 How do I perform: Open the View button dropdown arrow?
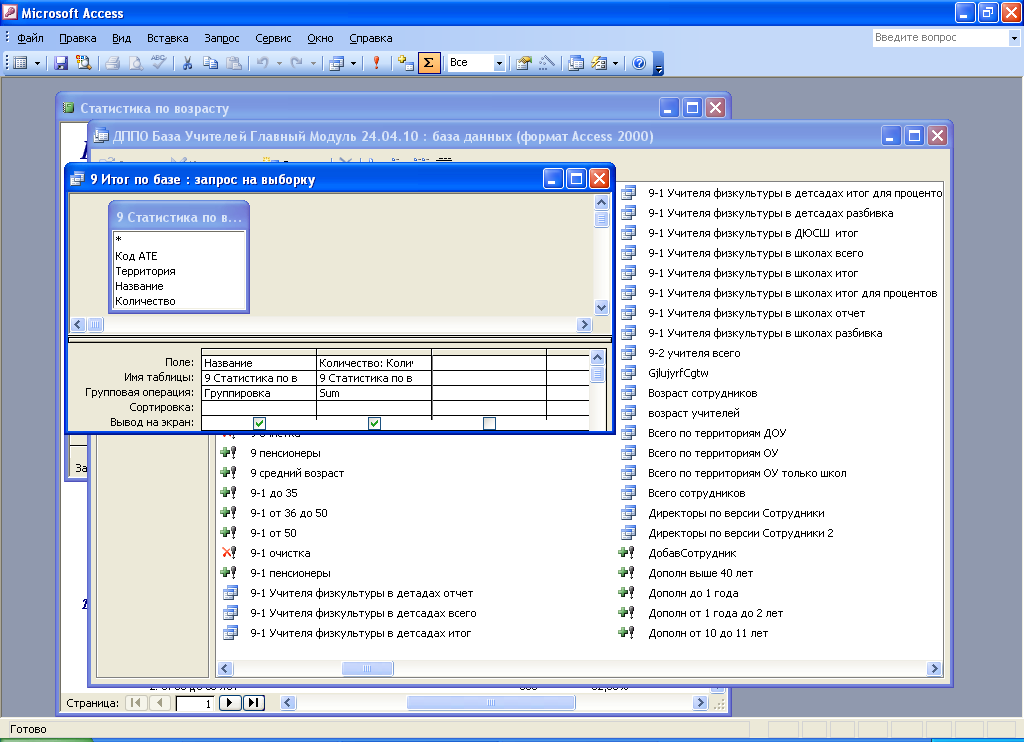coord(37,63)
